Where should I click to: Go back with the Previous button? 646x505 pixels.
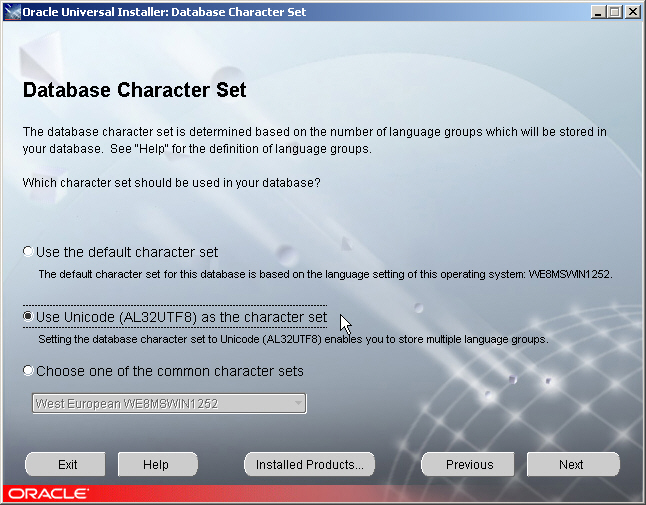tap(468, 464)
